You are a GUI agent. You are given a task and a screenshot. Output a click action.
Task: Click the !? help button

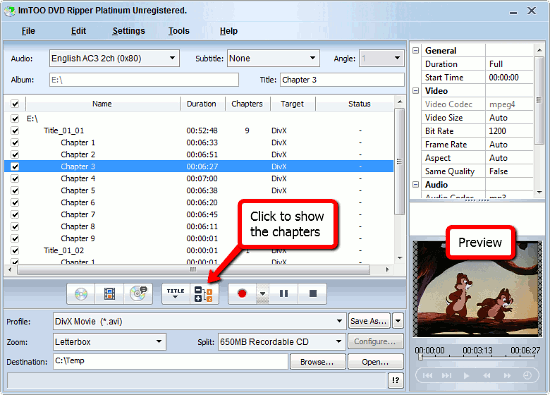(396, 380)
